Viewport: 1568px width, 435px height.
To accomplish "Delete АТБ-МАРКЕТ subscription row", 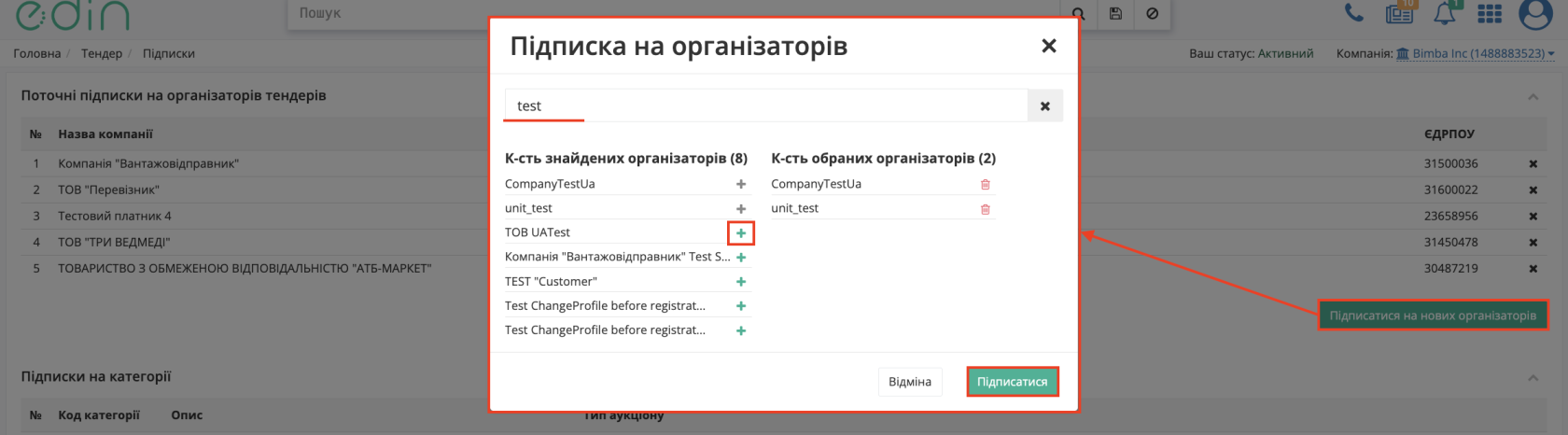I will [1533, 269].
